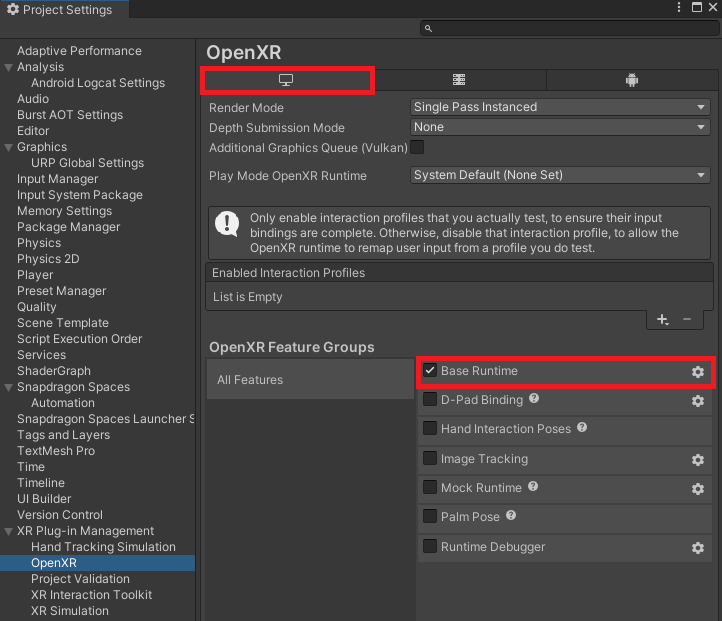Open Mock Runtime settings gear
Image resolution: width=722 pixels, height=621 pixels.
(698, 489)
